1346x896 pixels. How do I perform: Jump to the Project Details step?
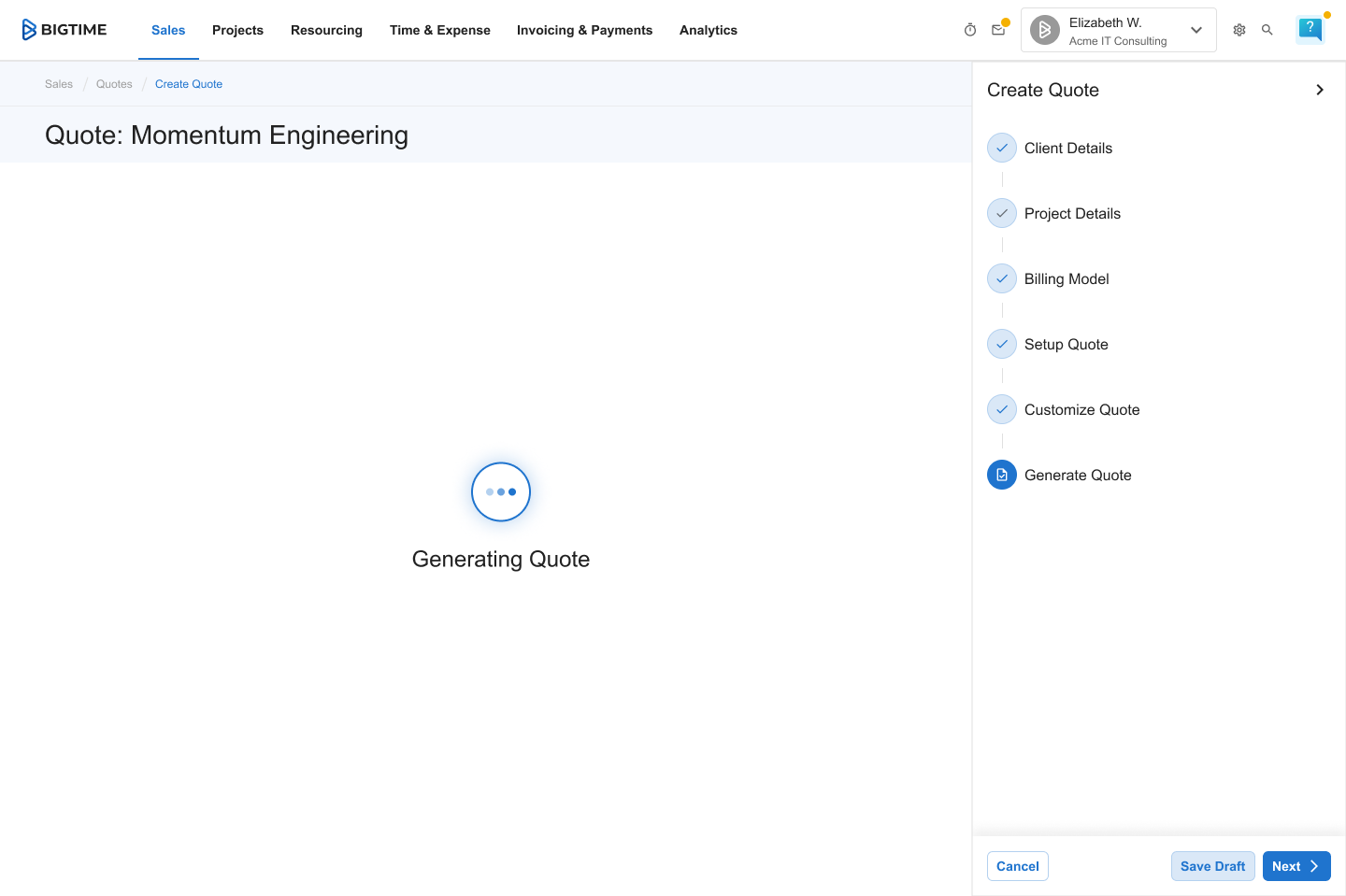point(1072,213)
